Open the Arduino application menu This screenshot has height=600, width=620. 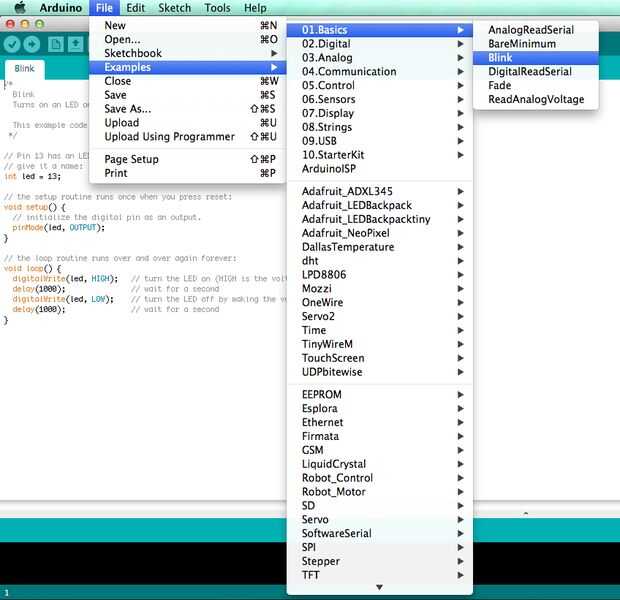(x=60, y=8)
